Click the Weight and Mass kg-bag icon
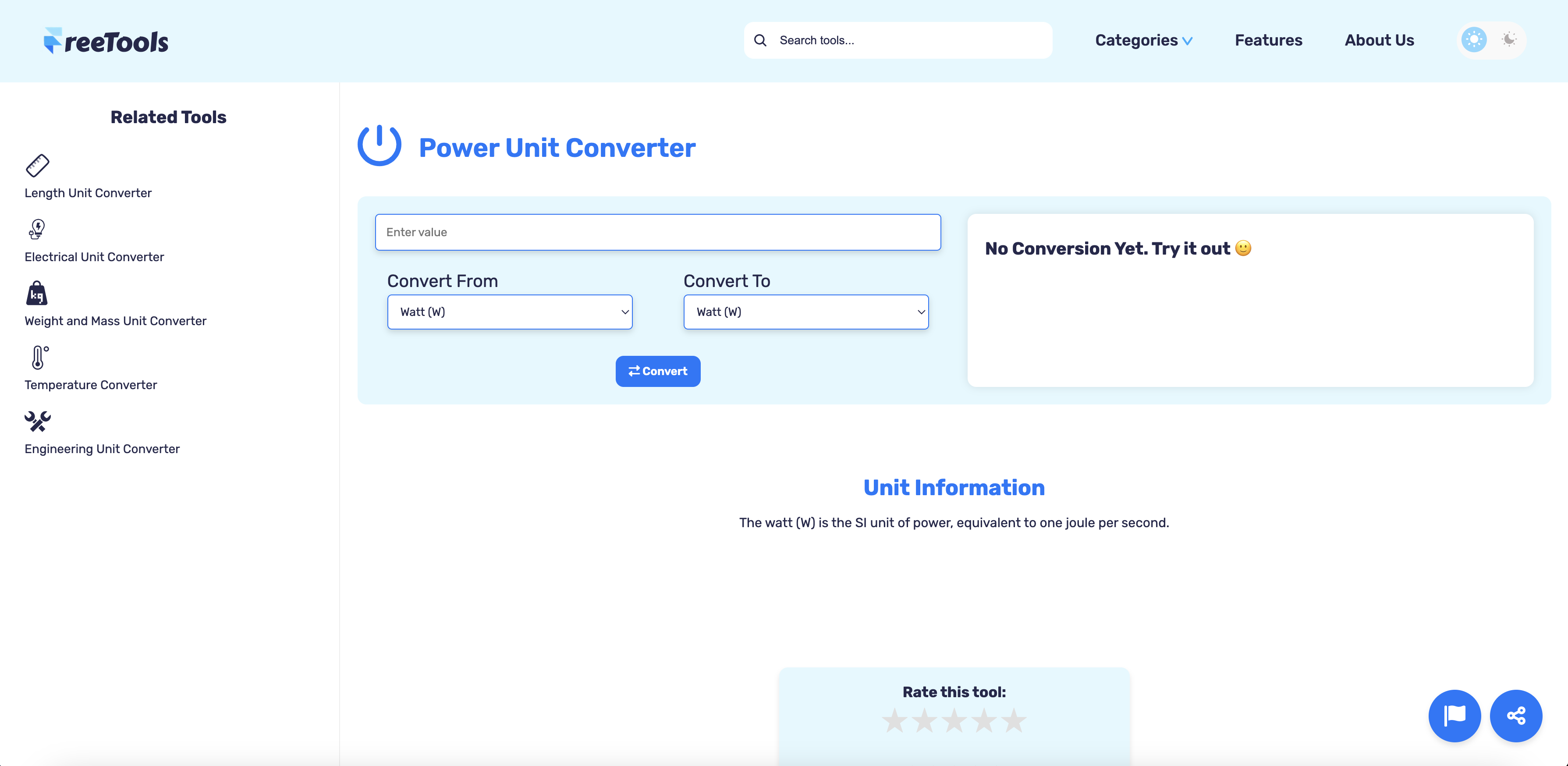The width and height of the screenshot is (1568, 766). coord(37,294)
